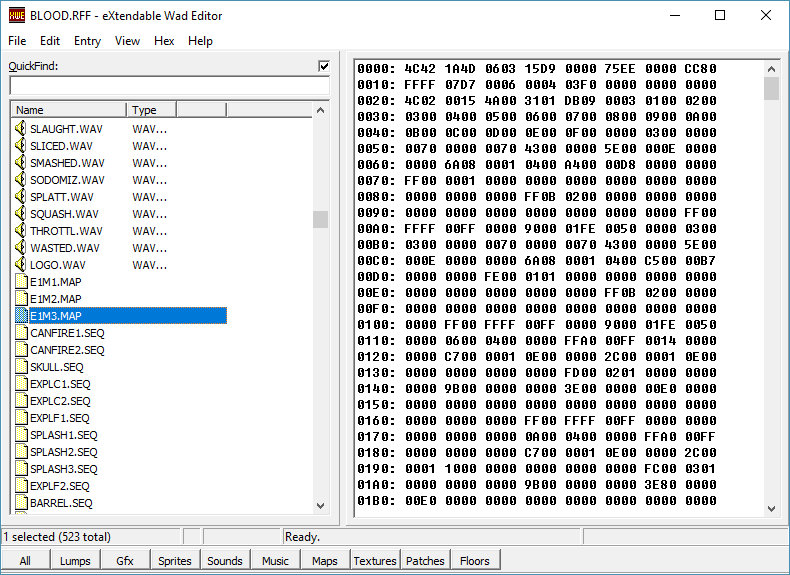Viewport: 790px width, 575px height.
Task: Open the Hex menu
Action: point(164,41)
